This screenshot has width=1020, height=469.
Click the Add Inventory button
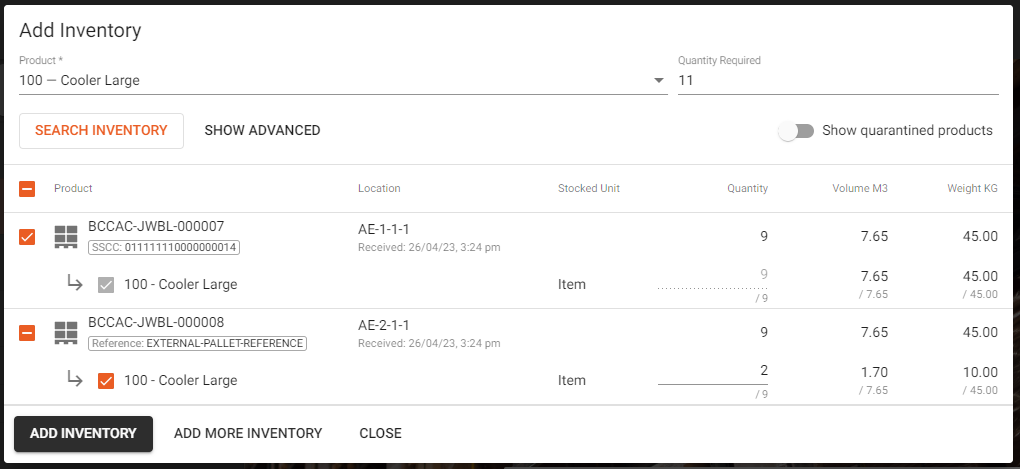83,433
